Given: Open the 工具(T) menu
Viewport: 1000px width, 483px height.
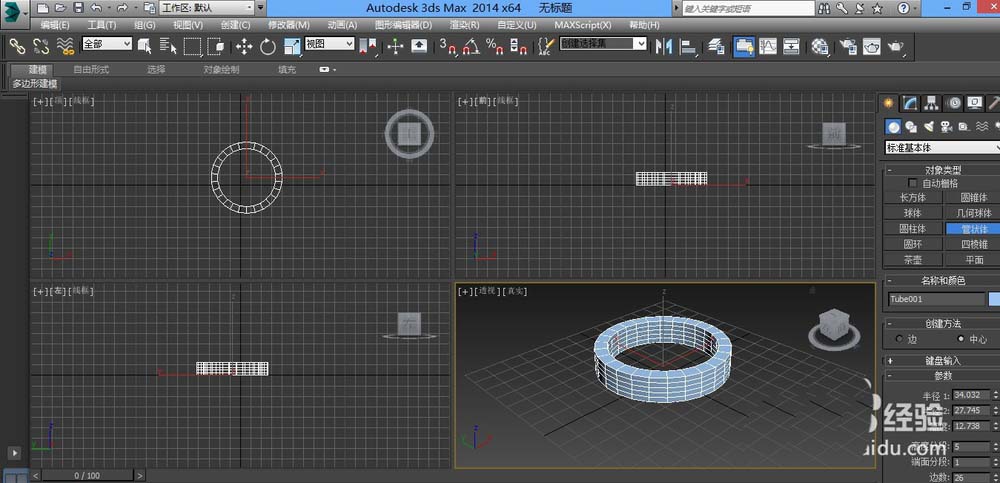Looking at the screenshot, I should 101,25.
